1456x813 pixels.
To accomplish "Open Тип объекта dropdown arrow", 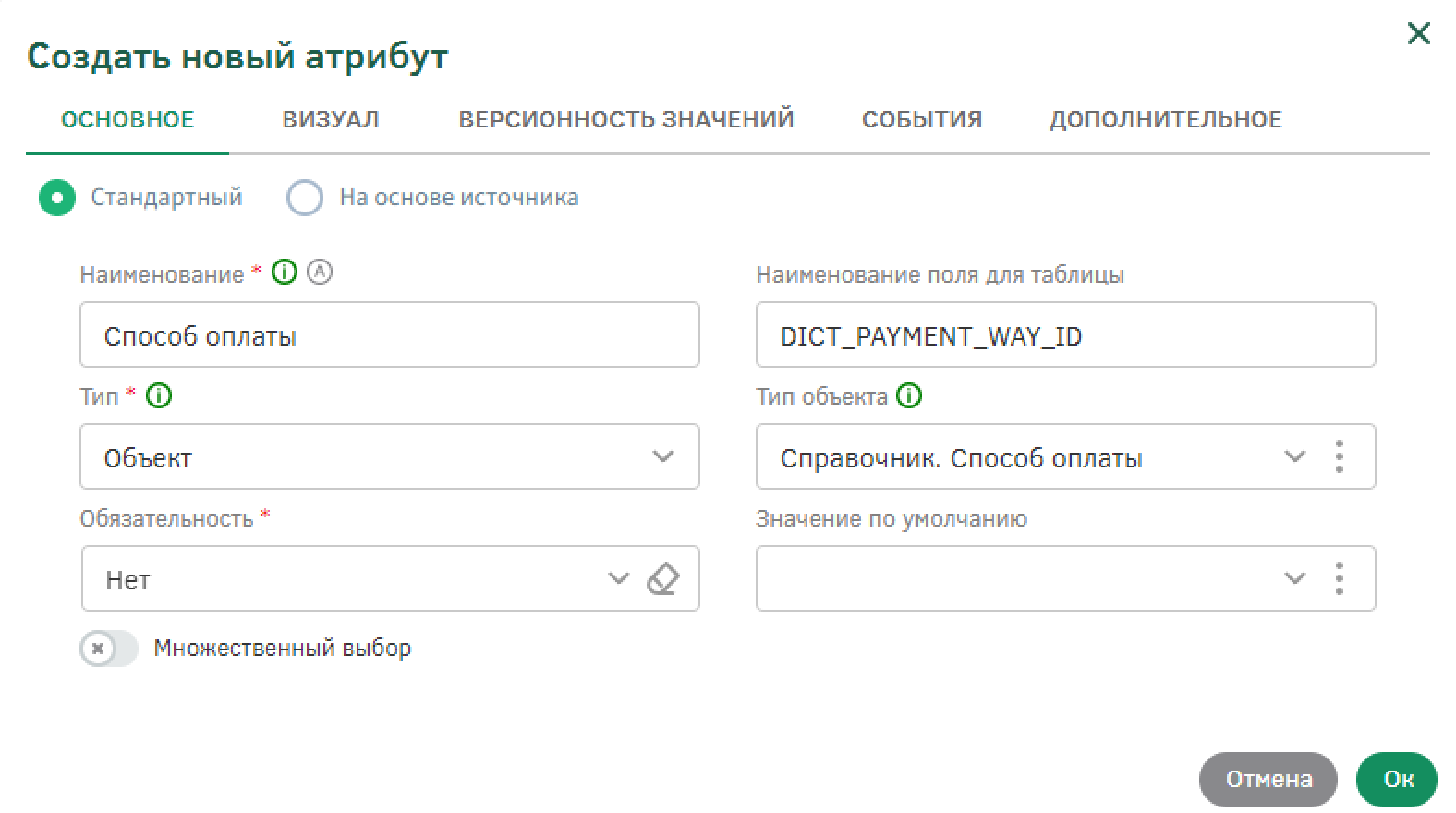I will click(x=1294, y=456).
